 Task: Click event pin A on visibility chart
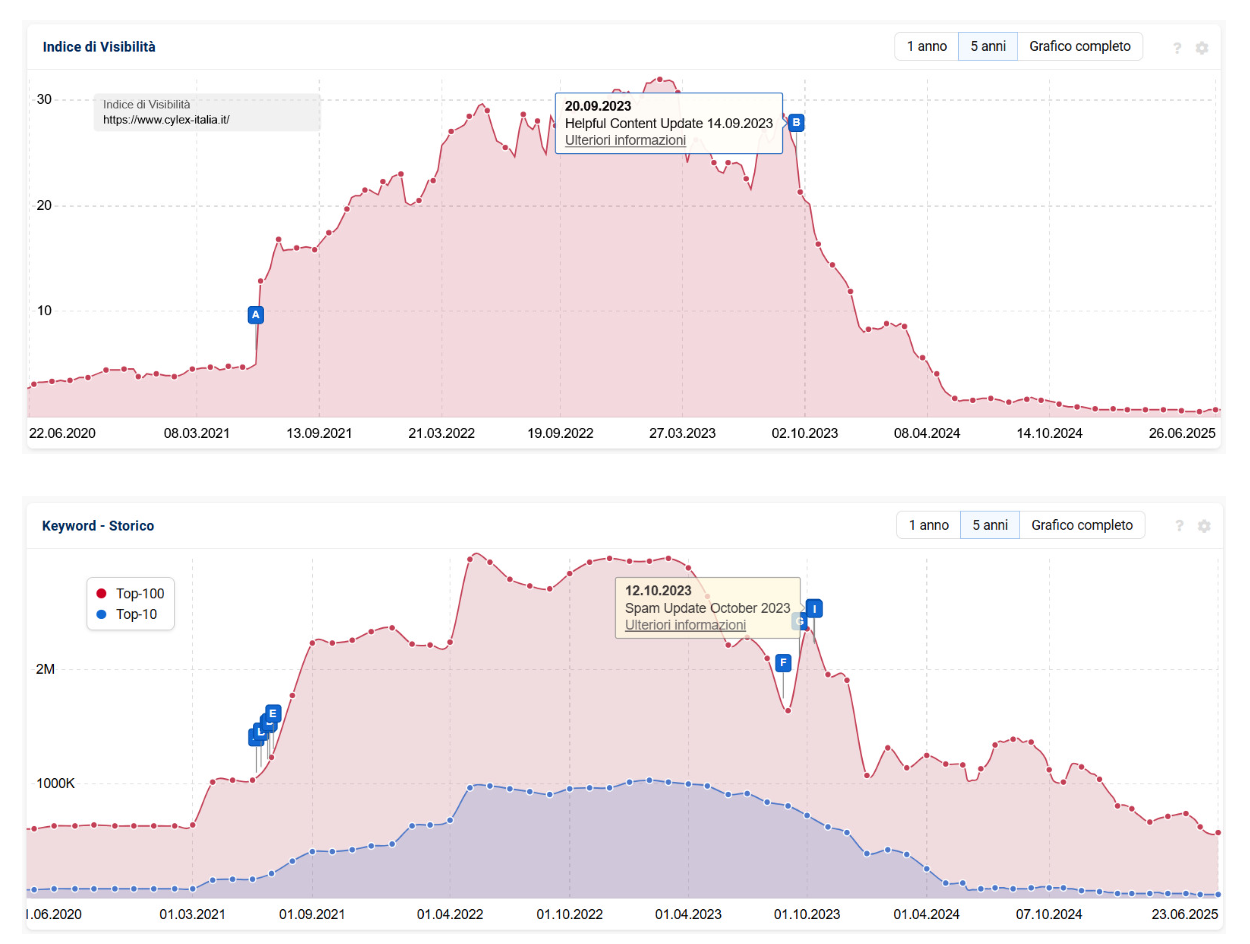[x=256, y=315]
